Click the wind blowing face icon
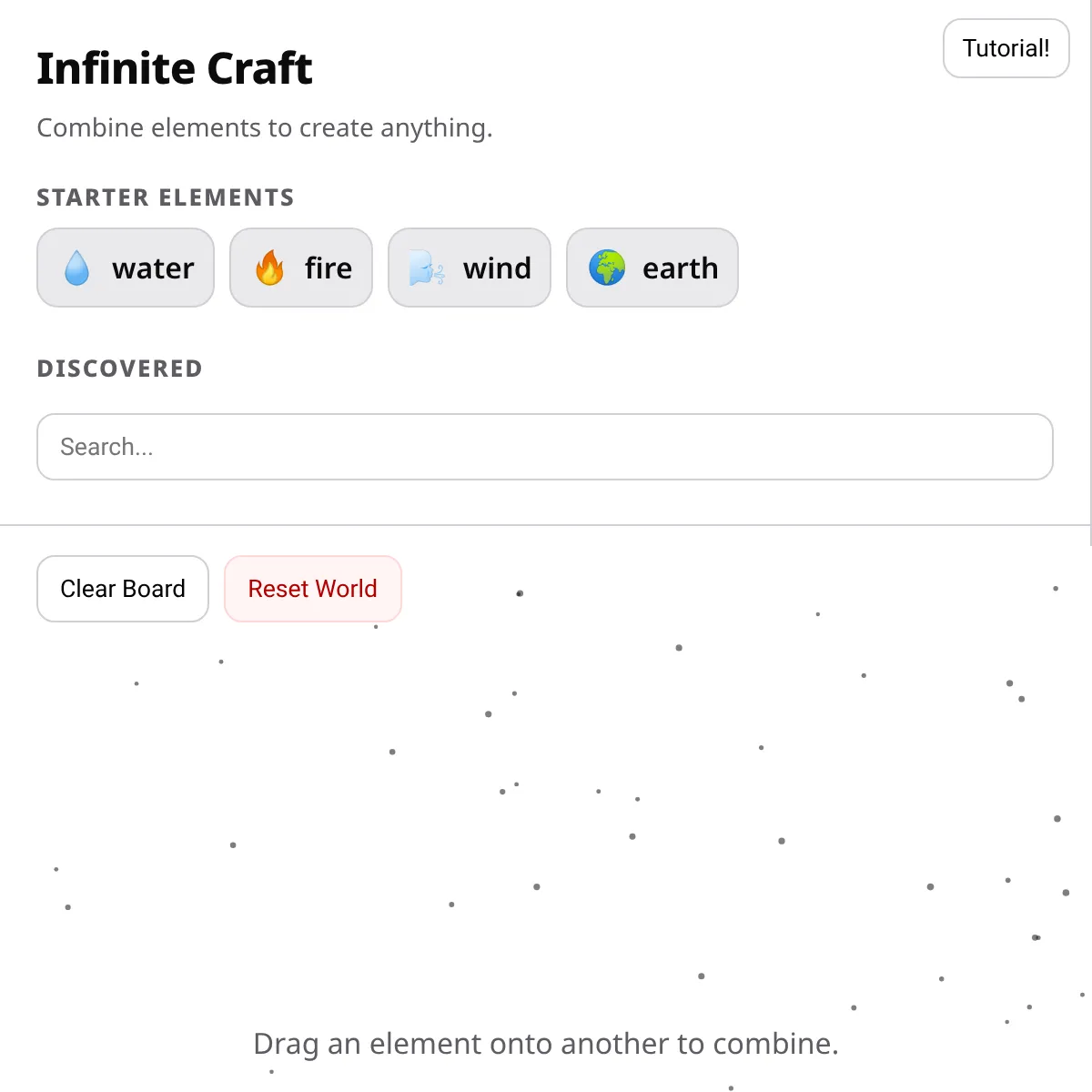 coord(426,269)
